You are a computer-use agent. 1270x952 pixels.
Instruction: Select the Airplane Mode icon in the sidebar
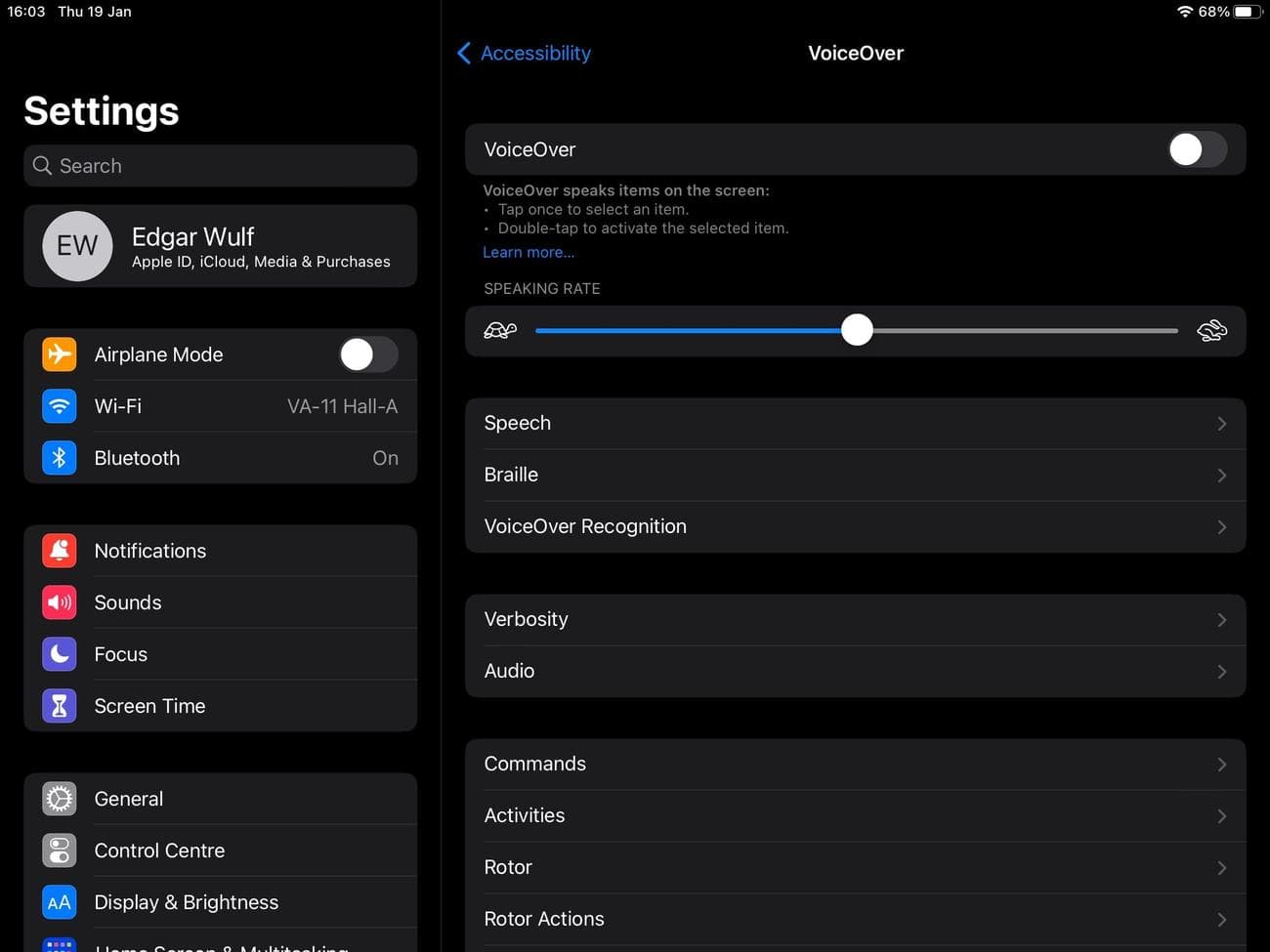(59, 354)
